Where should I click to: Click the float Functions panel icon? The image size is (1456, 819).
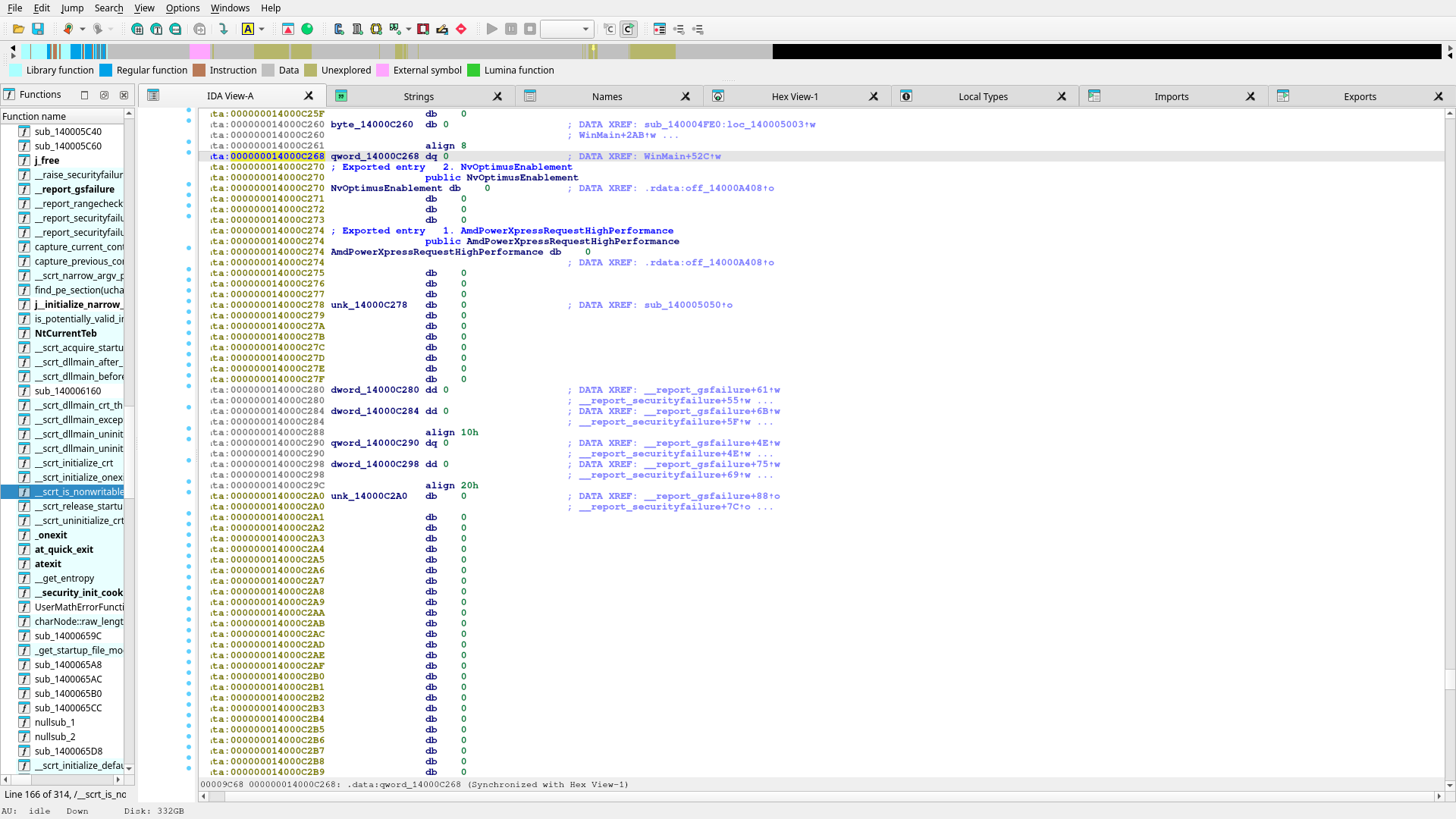click(x=104, y=95)
